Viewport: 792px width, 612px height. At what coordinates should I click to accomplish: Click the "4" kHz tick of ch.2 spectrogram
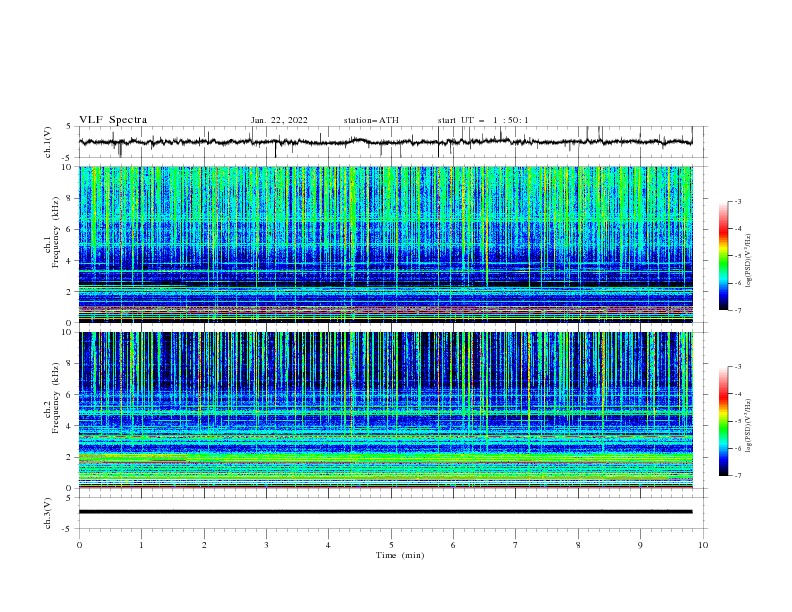point(71,426)
